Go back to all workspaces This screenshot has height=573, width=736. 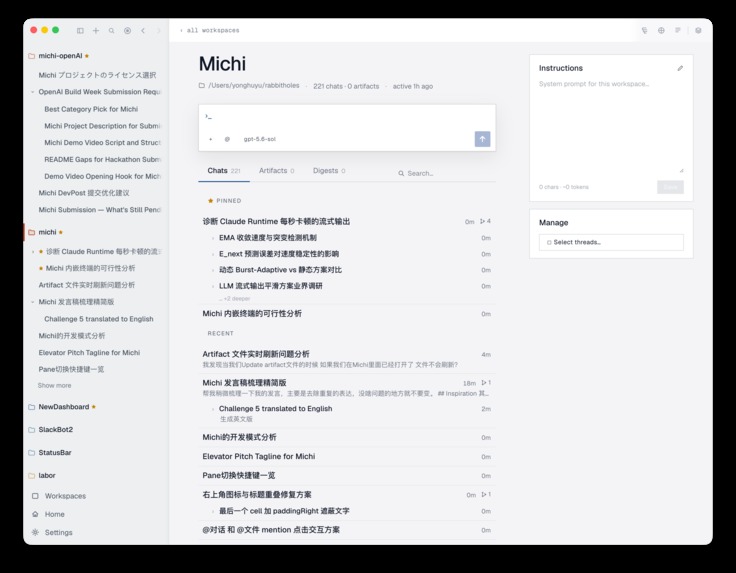[210, 31]
